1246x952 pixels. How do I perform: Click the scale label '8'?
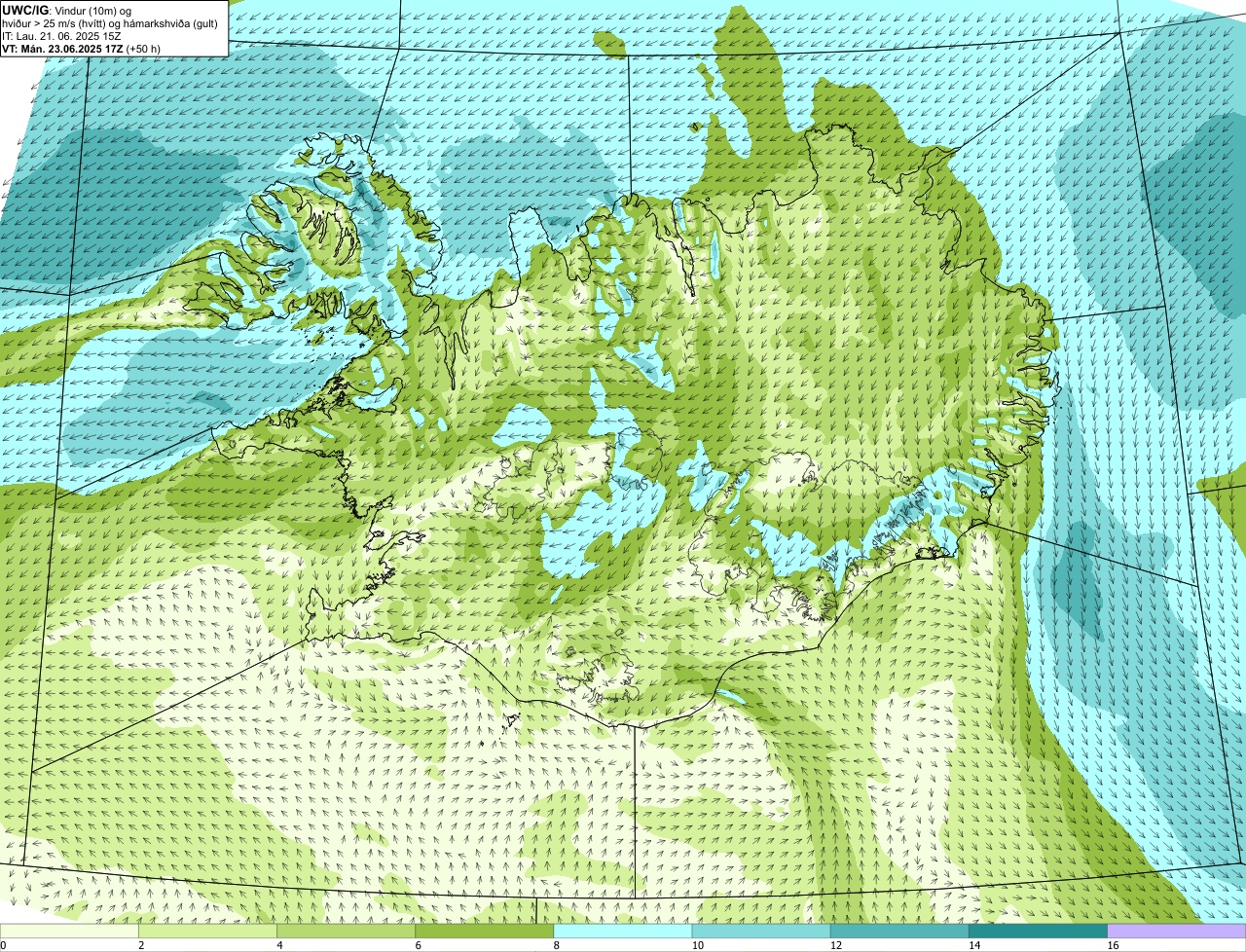556,945
